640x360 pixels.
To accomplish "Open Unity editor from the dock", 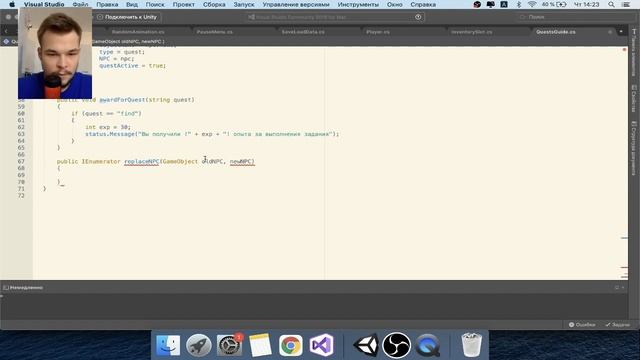I will coord(366,345).
